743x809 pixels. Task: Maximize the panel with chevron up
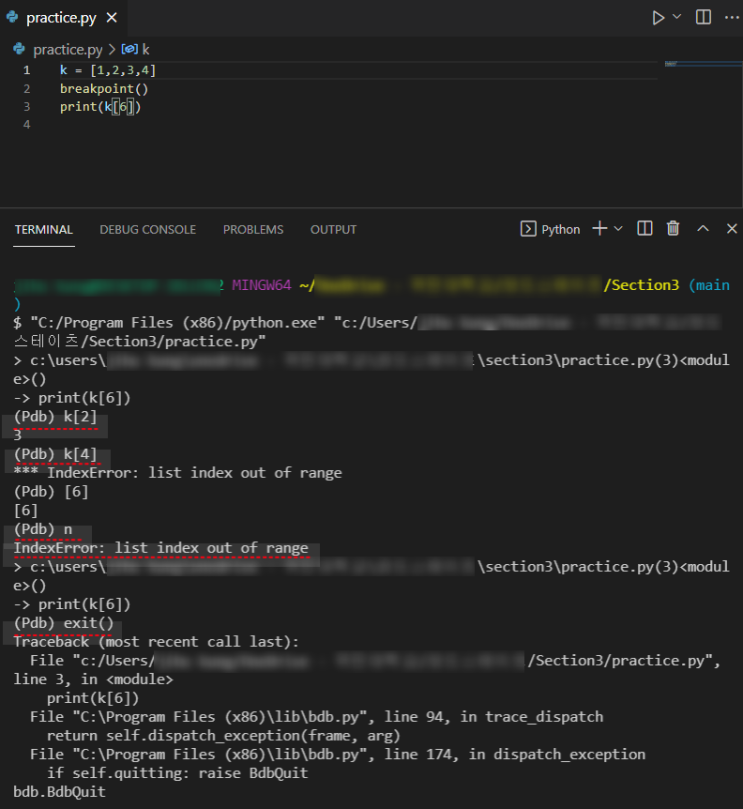pyautogui.click(x=703, y=228)
